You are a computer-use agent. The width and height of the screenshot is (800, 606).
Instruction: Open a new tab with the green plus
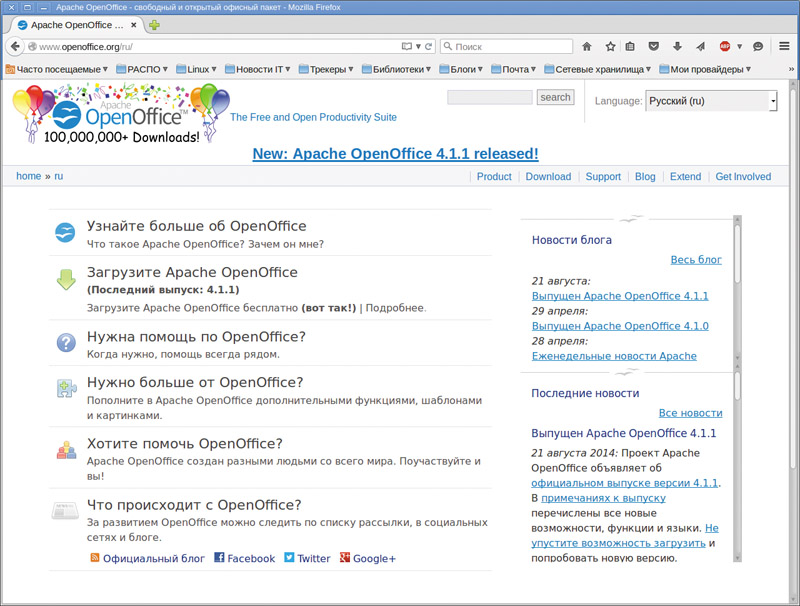(x=154, y=25)
